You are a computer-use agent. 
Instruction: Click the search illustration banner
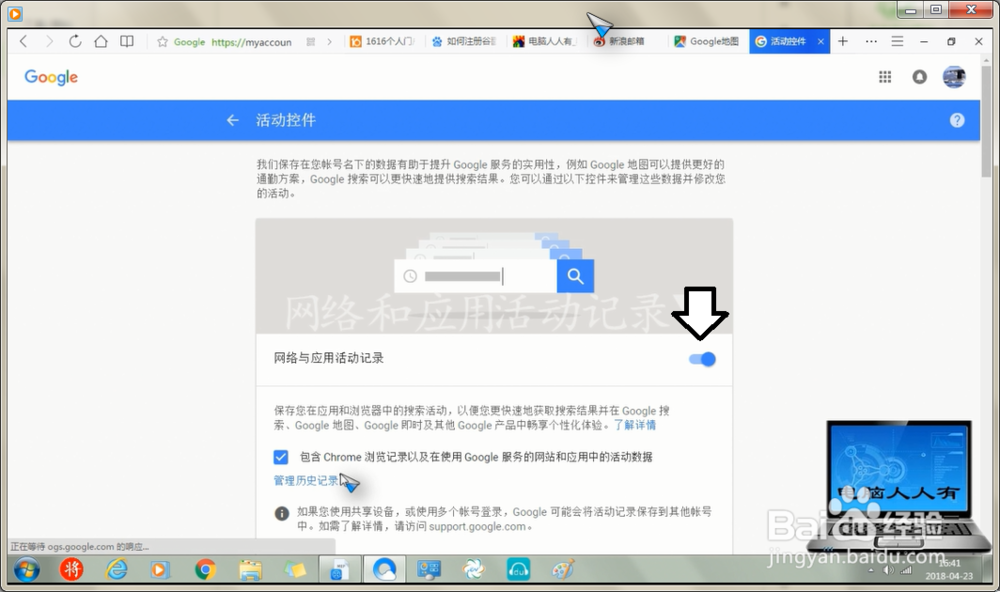pyautogui.click(x=494, y=276)
